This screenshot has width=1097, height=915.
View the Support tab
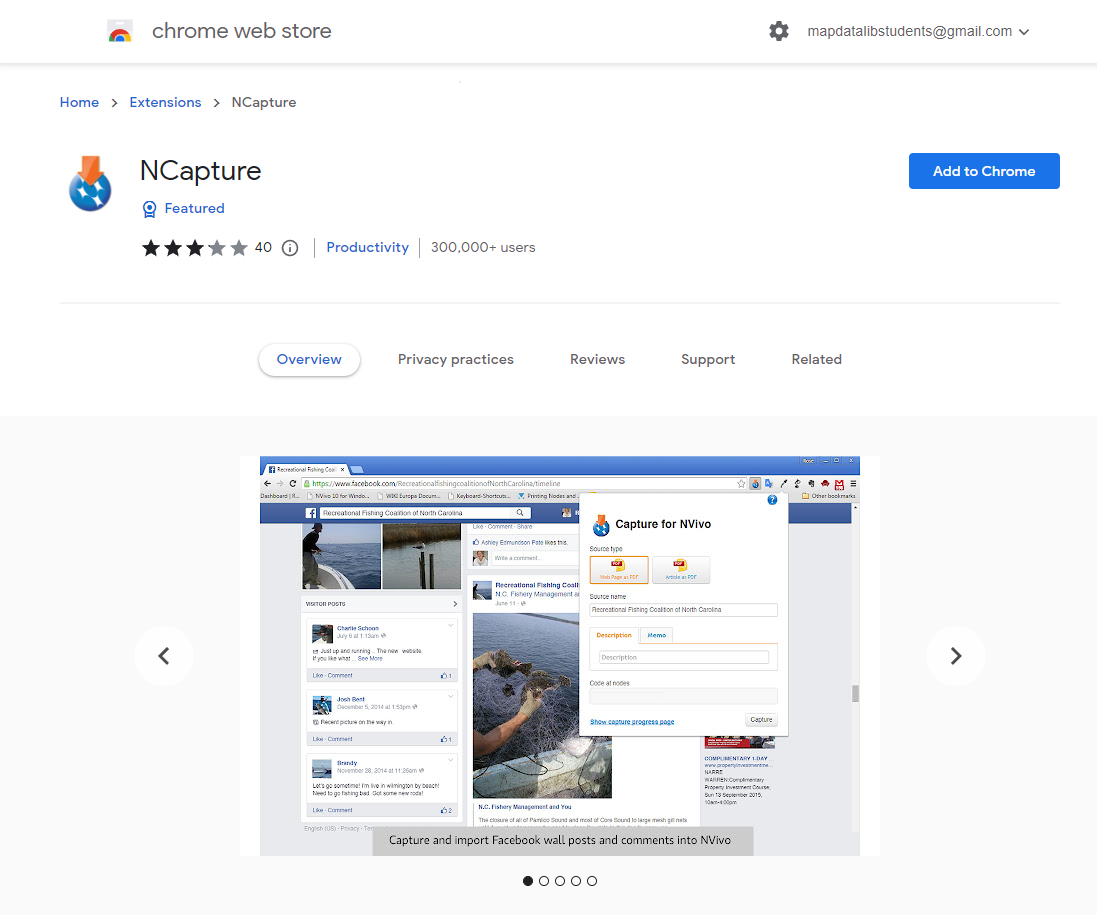point(707,359)
